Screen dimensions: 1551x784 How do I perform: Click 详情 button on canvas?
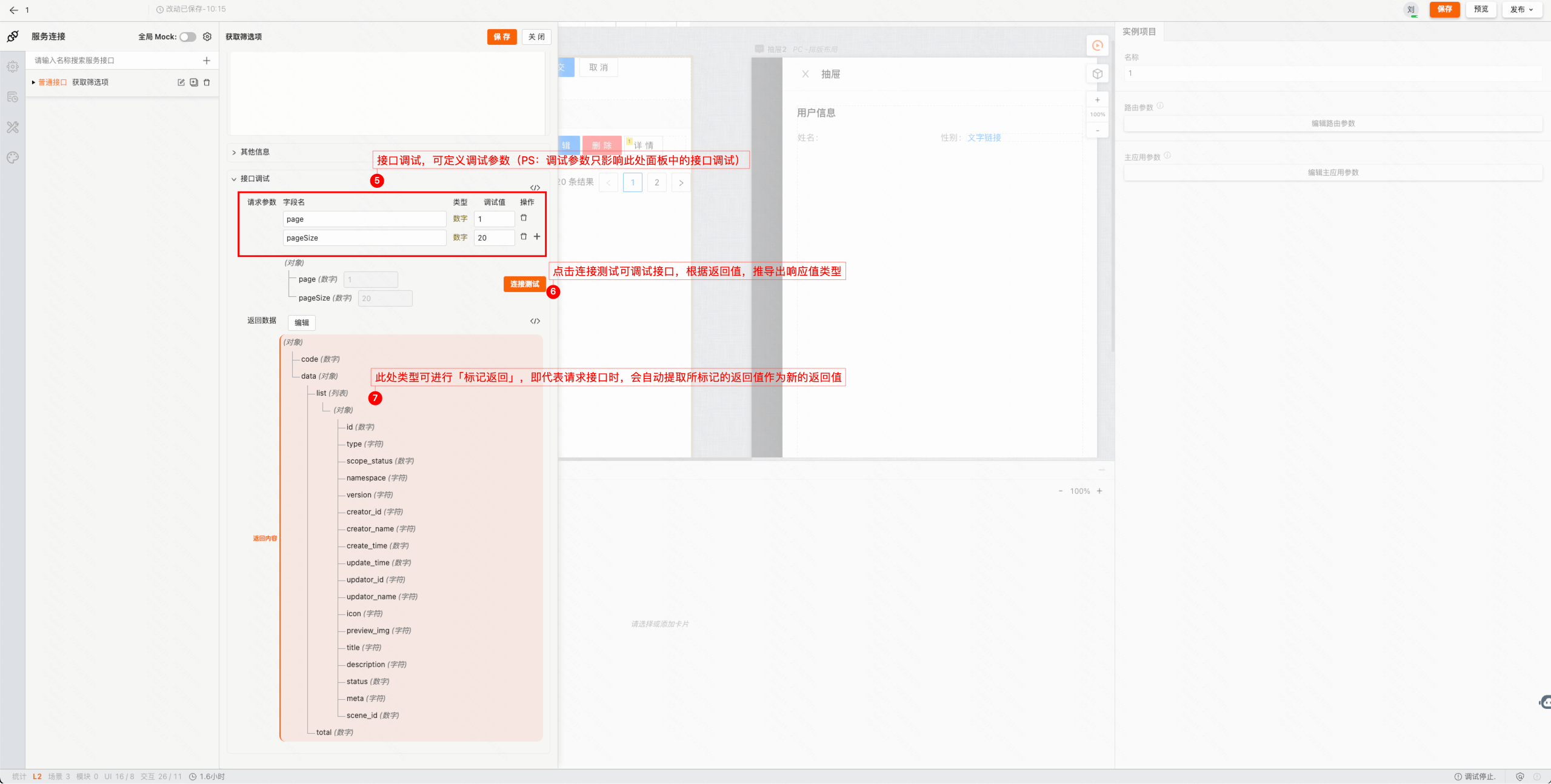coord(644,145)
